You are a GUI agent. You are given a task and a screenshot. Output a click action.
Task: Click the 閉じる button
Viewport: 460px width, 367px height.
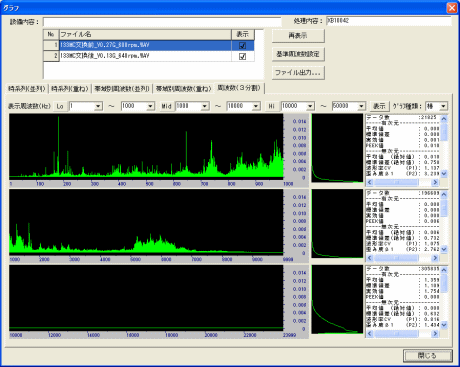tap(428, 356)
